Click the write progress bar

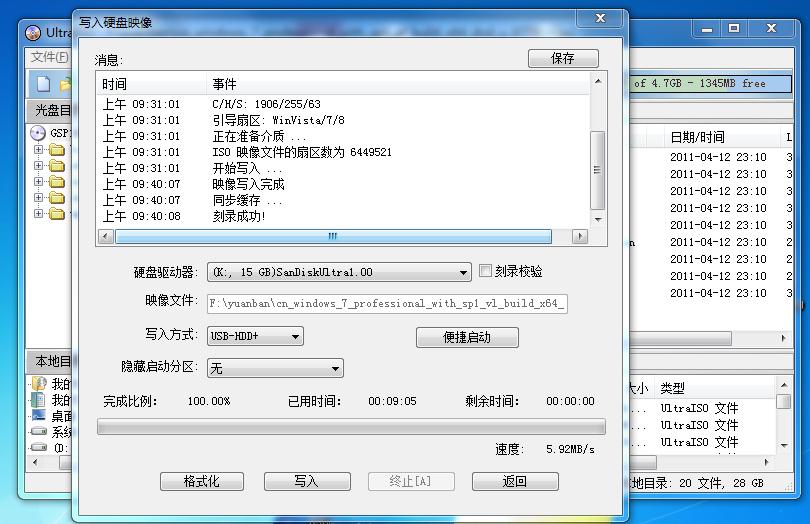(351, 427)
